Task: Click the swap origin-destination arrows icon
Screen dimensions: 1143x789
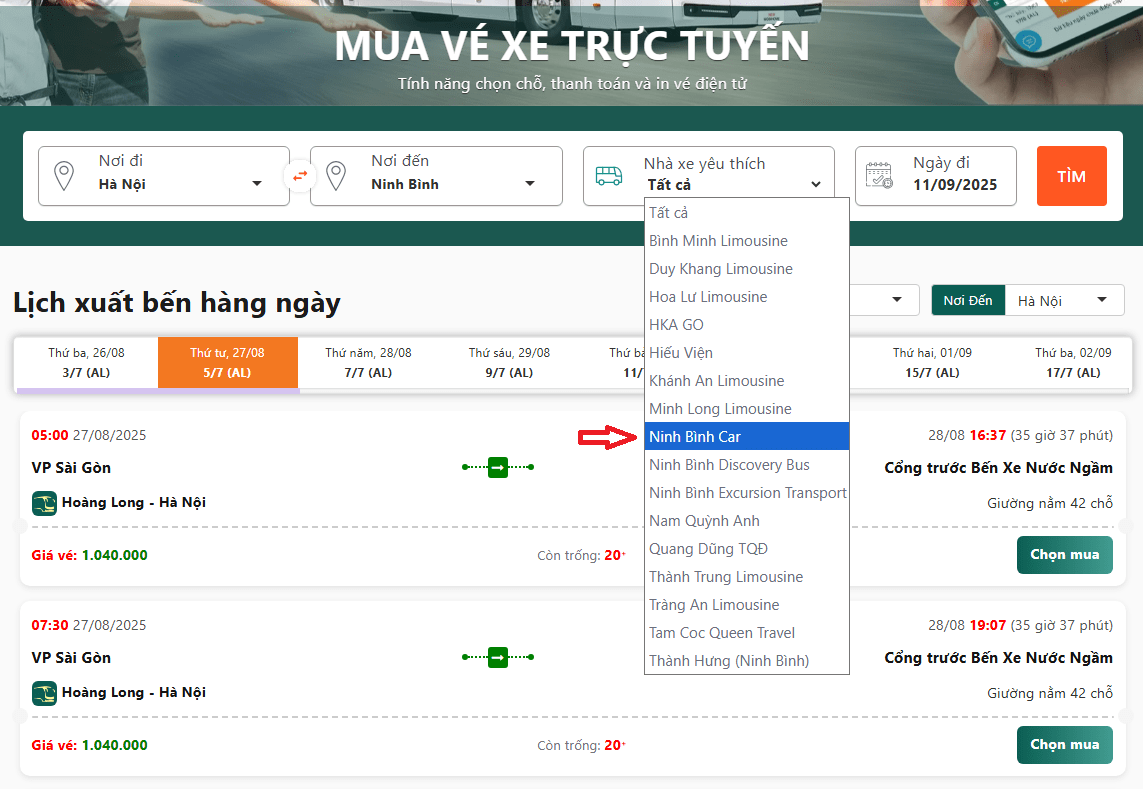Action: (300, 176)
